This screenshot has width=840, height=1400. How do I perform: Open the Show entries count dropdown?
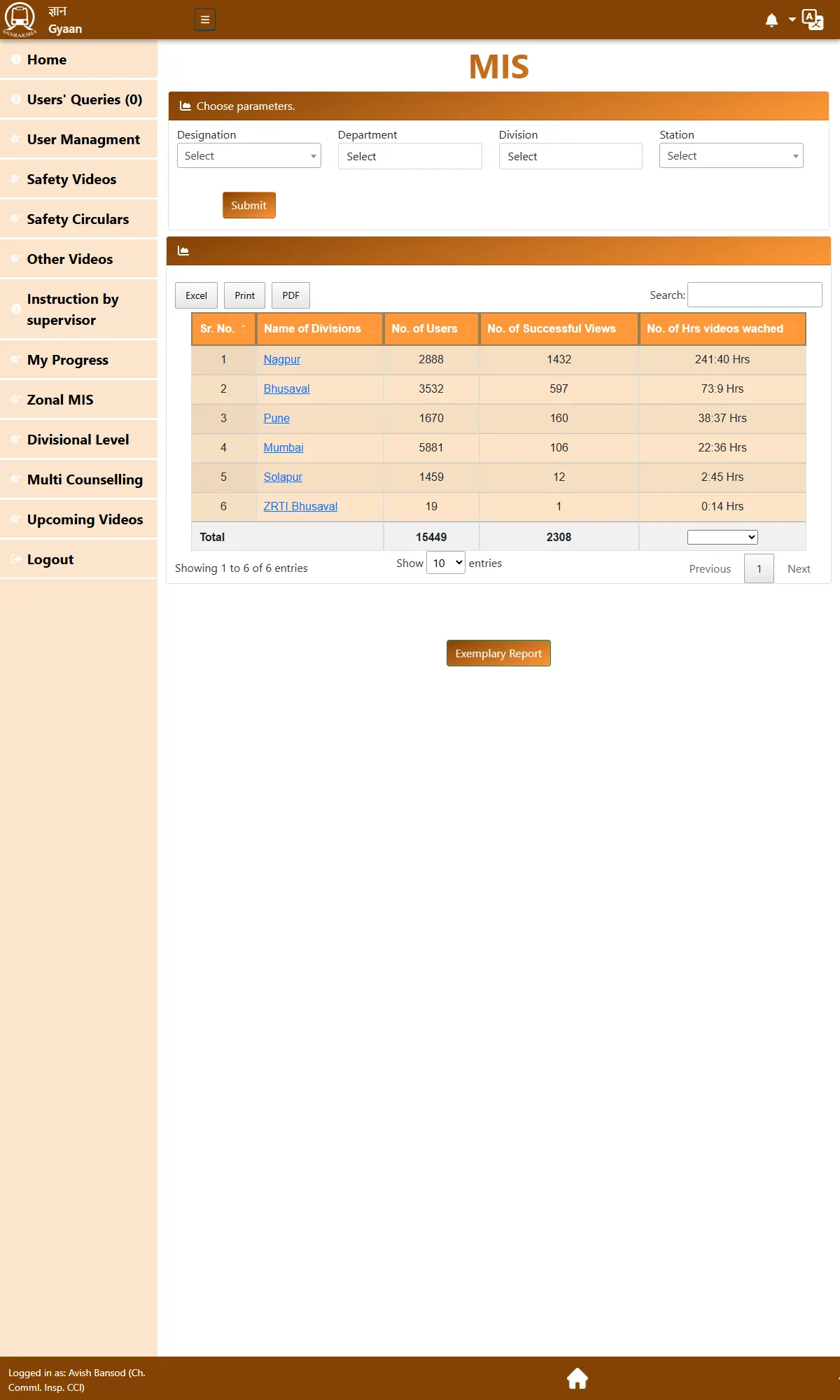pyautogui.click(x=446, y=563)
